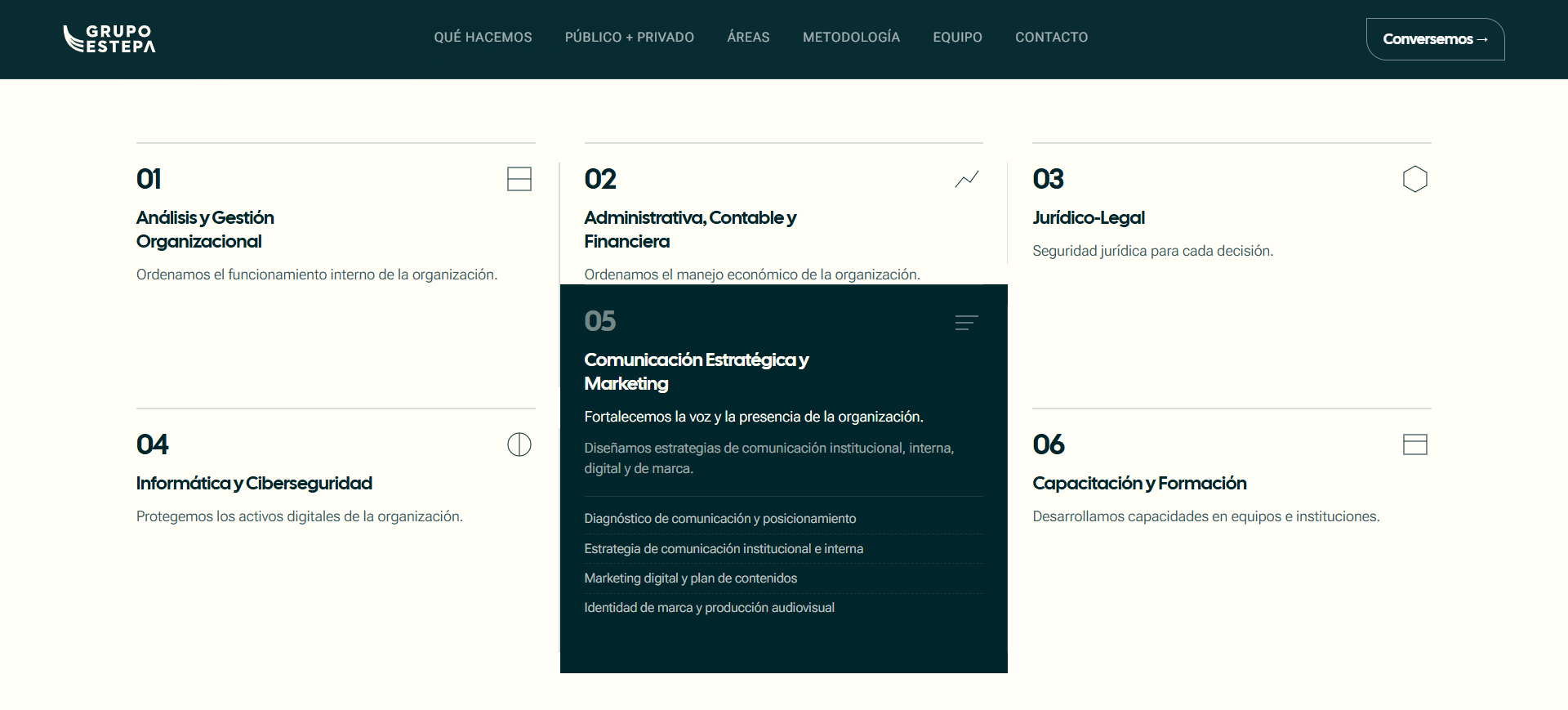Select 'Estrategia de comunicación institucional e interna'
The image size is (1568, 710).
724,549
